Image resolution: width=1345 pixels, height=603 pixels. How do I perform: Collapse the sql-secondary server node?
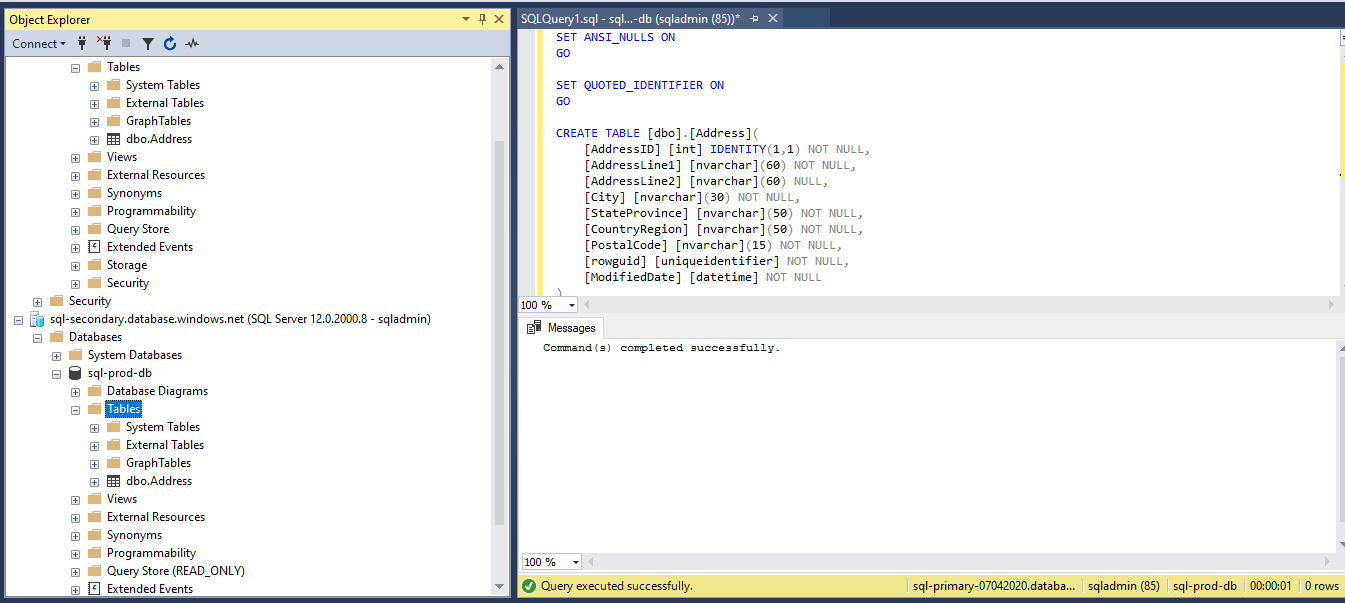tap(18, 319)
